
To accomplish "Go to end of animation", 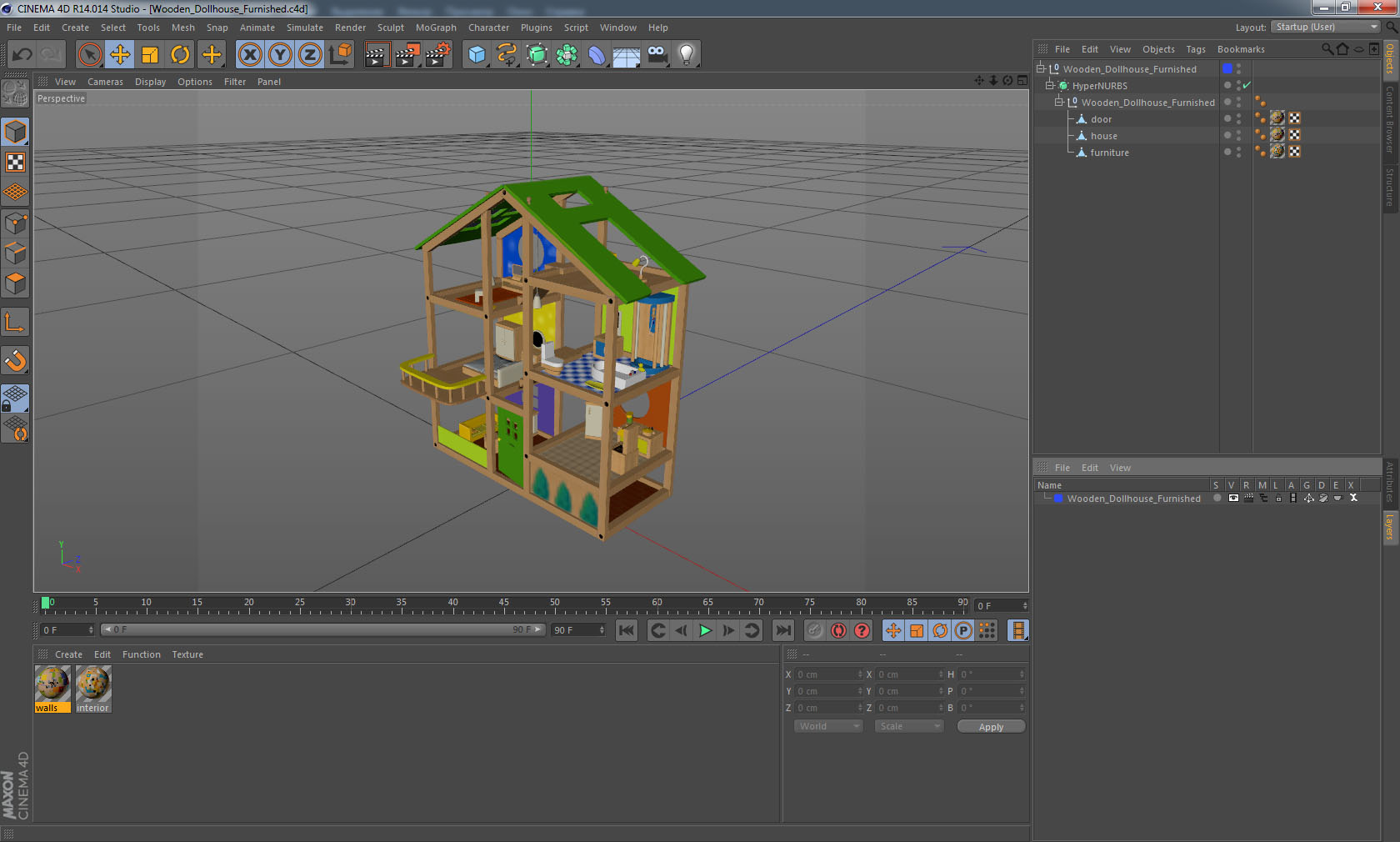I will [782, 630].
